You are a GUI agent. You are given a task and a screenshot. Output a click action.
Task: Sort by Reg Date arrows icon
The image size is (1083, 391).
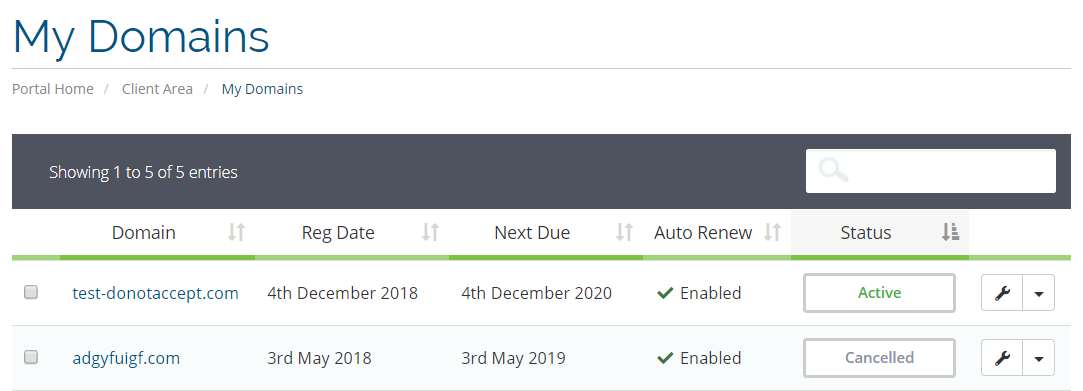coord(430,232)
